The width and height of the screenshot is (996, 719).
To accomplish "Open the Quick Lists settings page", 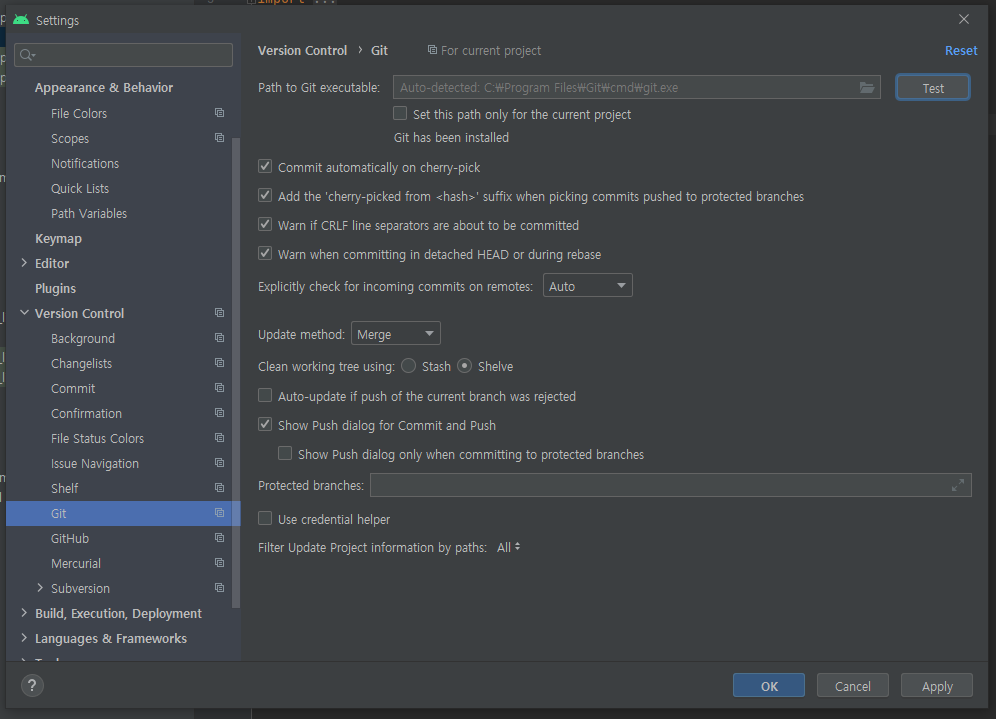I will [x=80, y=189].
